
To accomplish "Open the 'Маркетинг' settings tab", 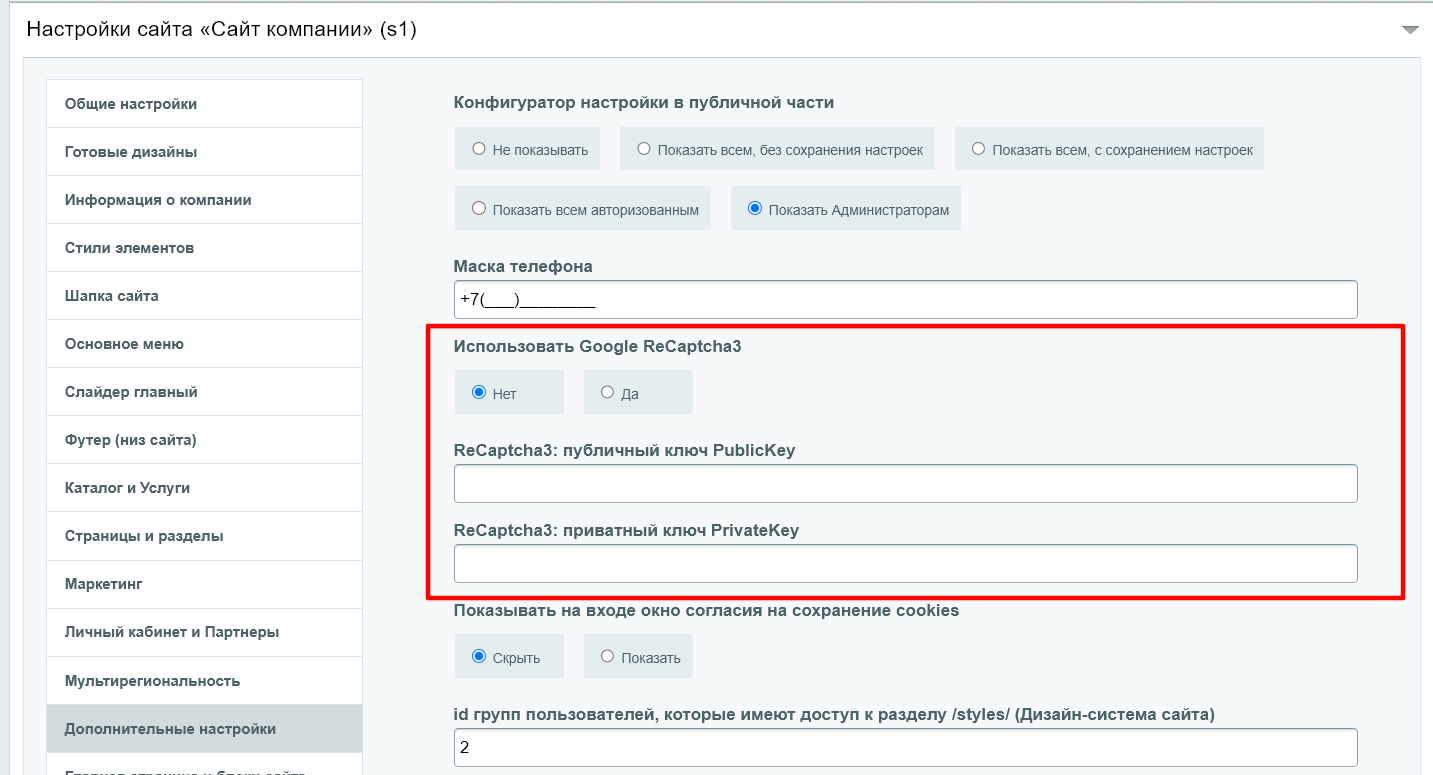I will (104, 584).
